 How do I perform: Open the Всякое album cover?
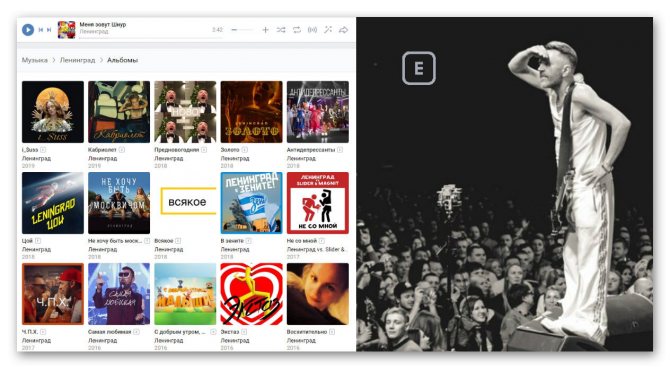point(185,203)
